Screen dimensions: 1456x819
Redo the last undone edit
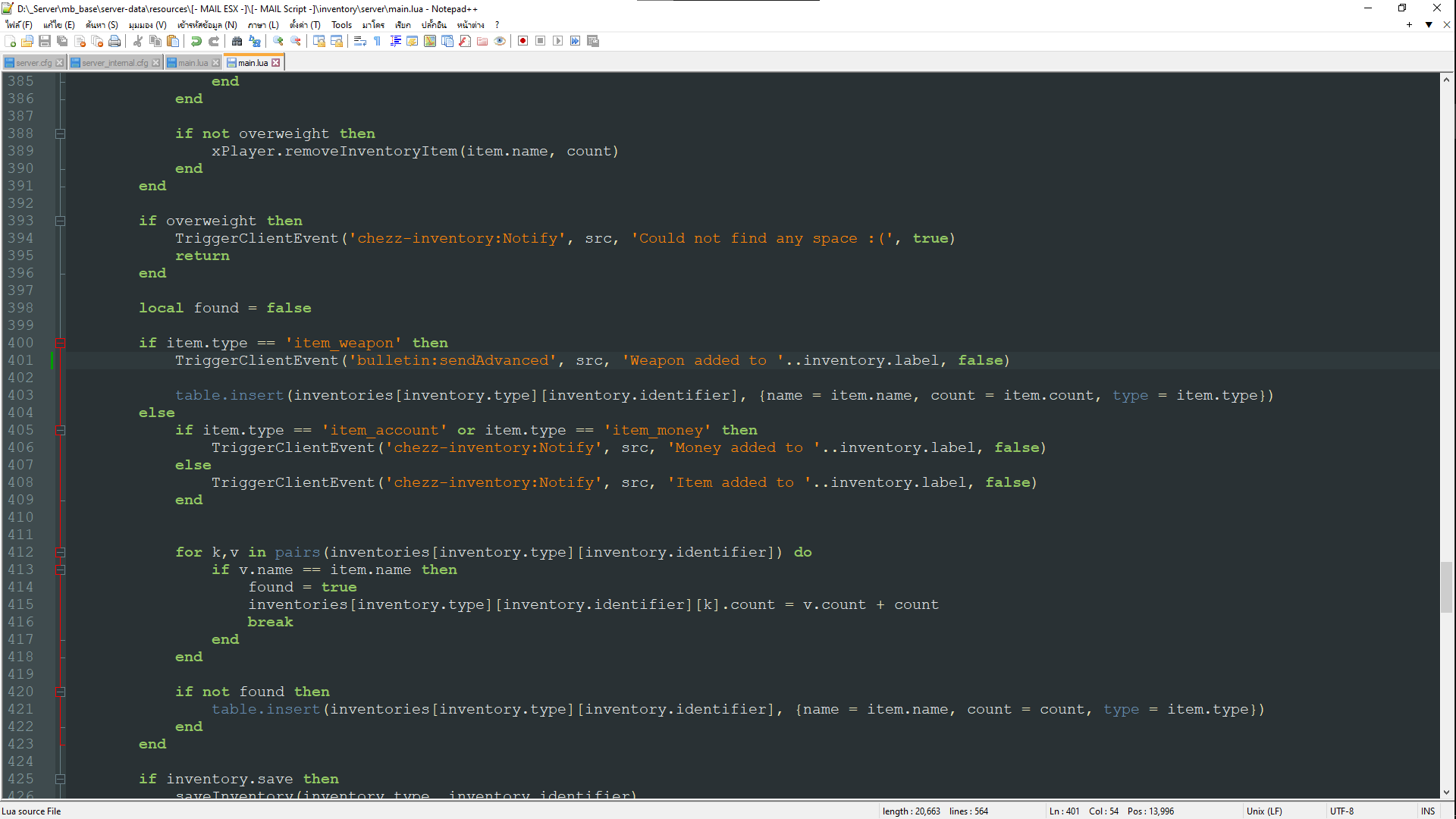[x=215, y=42]
